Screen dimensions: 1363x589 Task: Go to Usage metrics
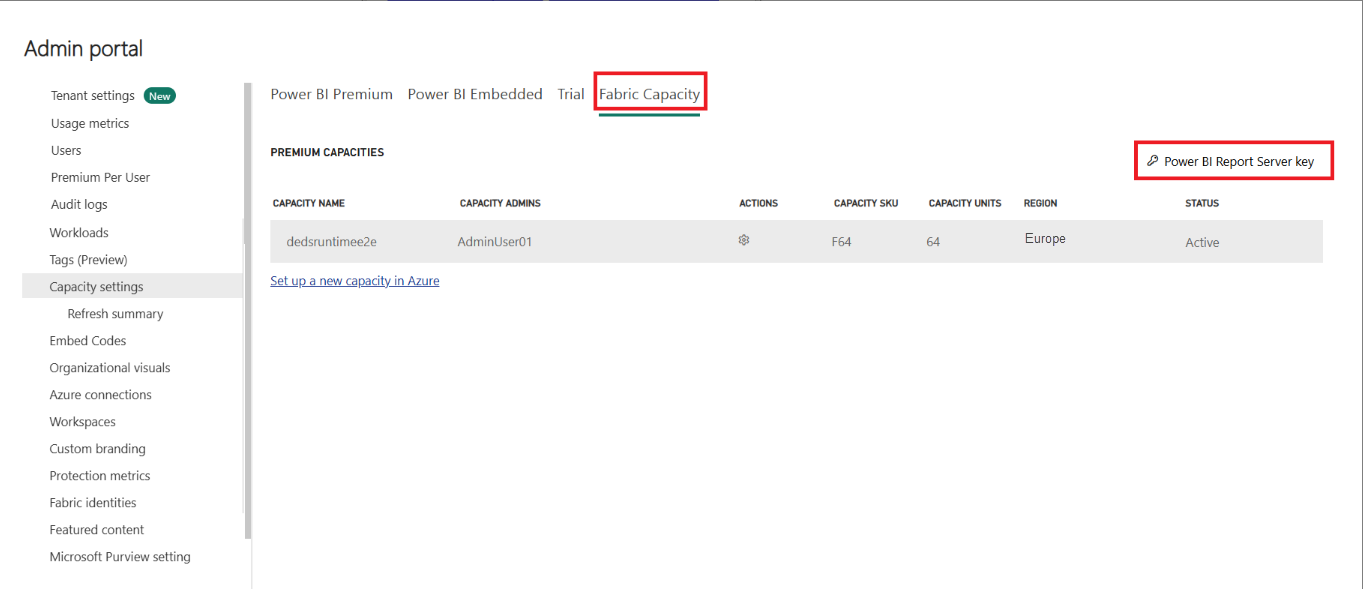point(90,123)
